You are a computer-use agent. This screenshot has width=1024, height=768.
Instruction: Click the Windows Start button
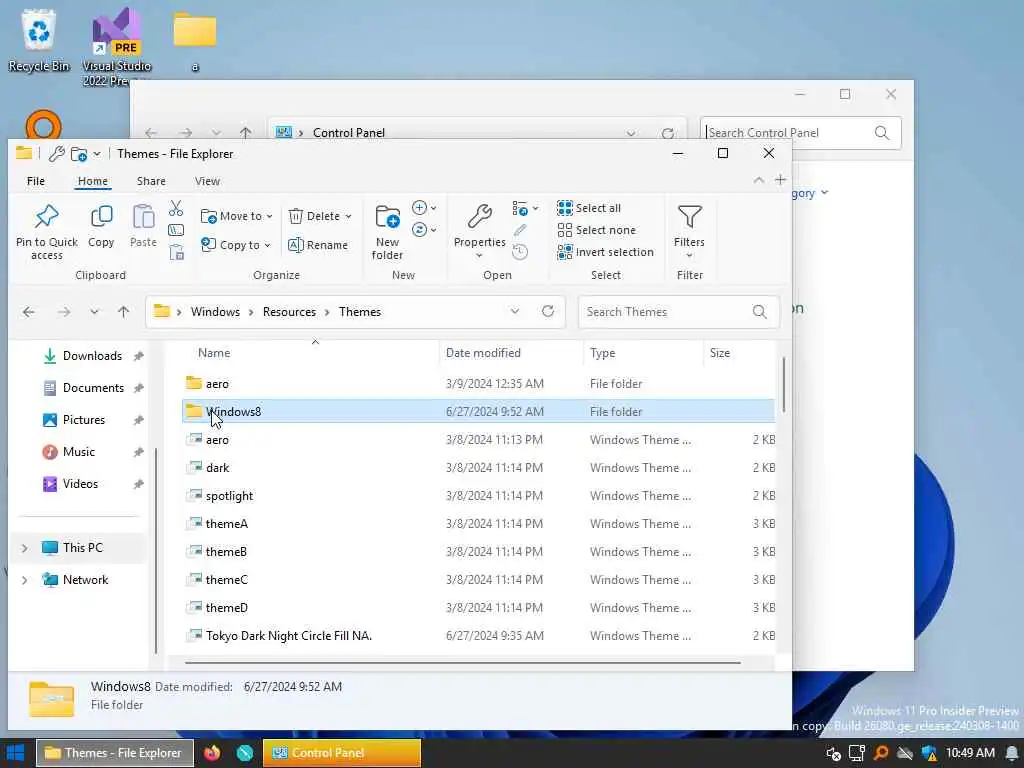point(16,752)
